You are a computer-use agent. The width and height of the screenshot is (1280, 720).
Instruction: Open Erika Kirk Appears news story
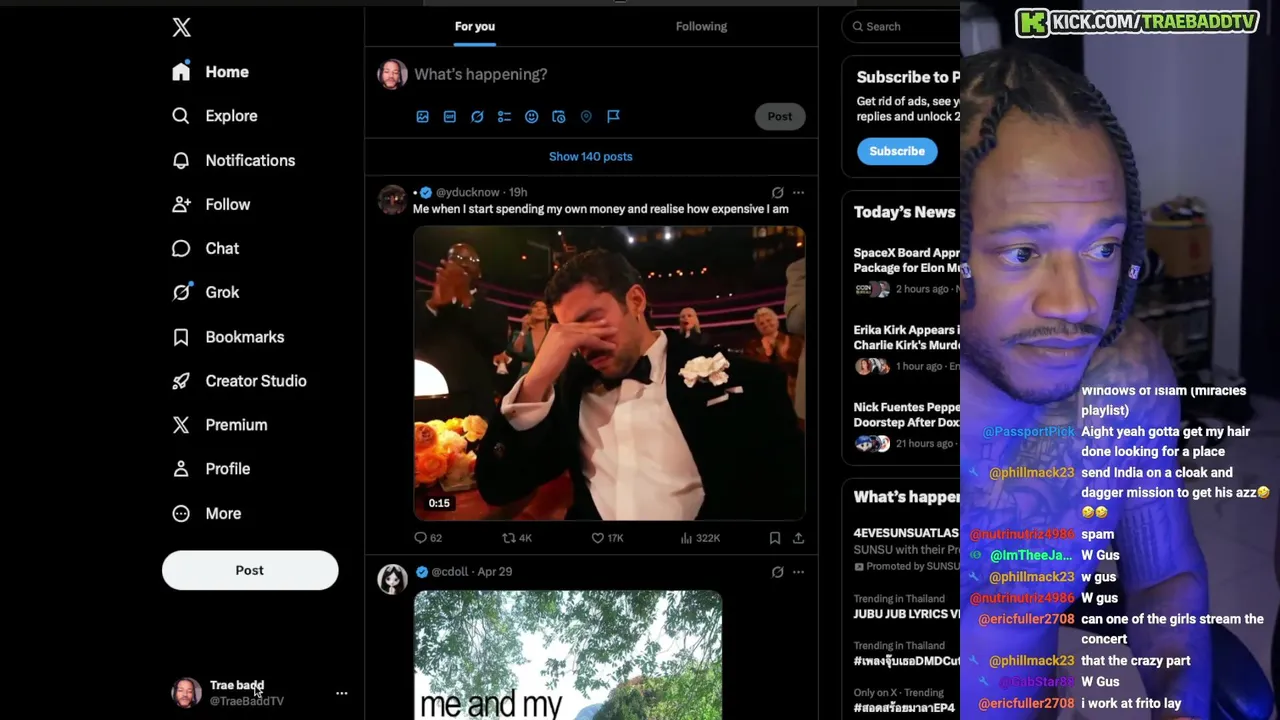click(906, 348)
